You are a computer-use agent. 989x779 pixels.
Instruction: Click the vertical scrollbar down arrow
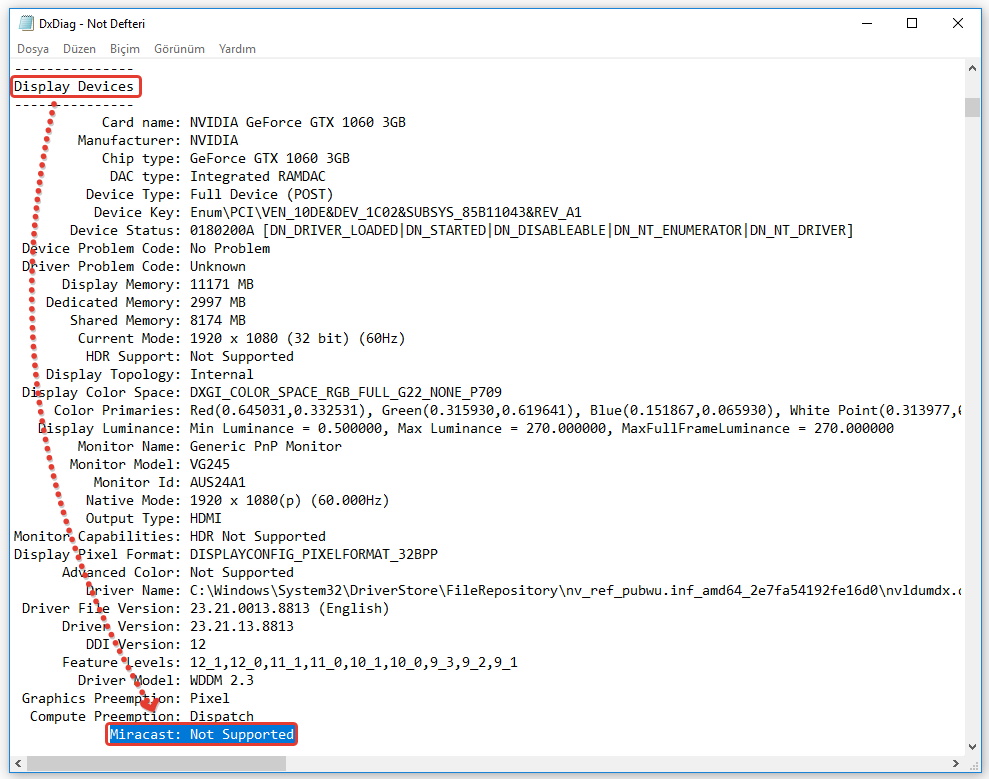tap(972, 746)
